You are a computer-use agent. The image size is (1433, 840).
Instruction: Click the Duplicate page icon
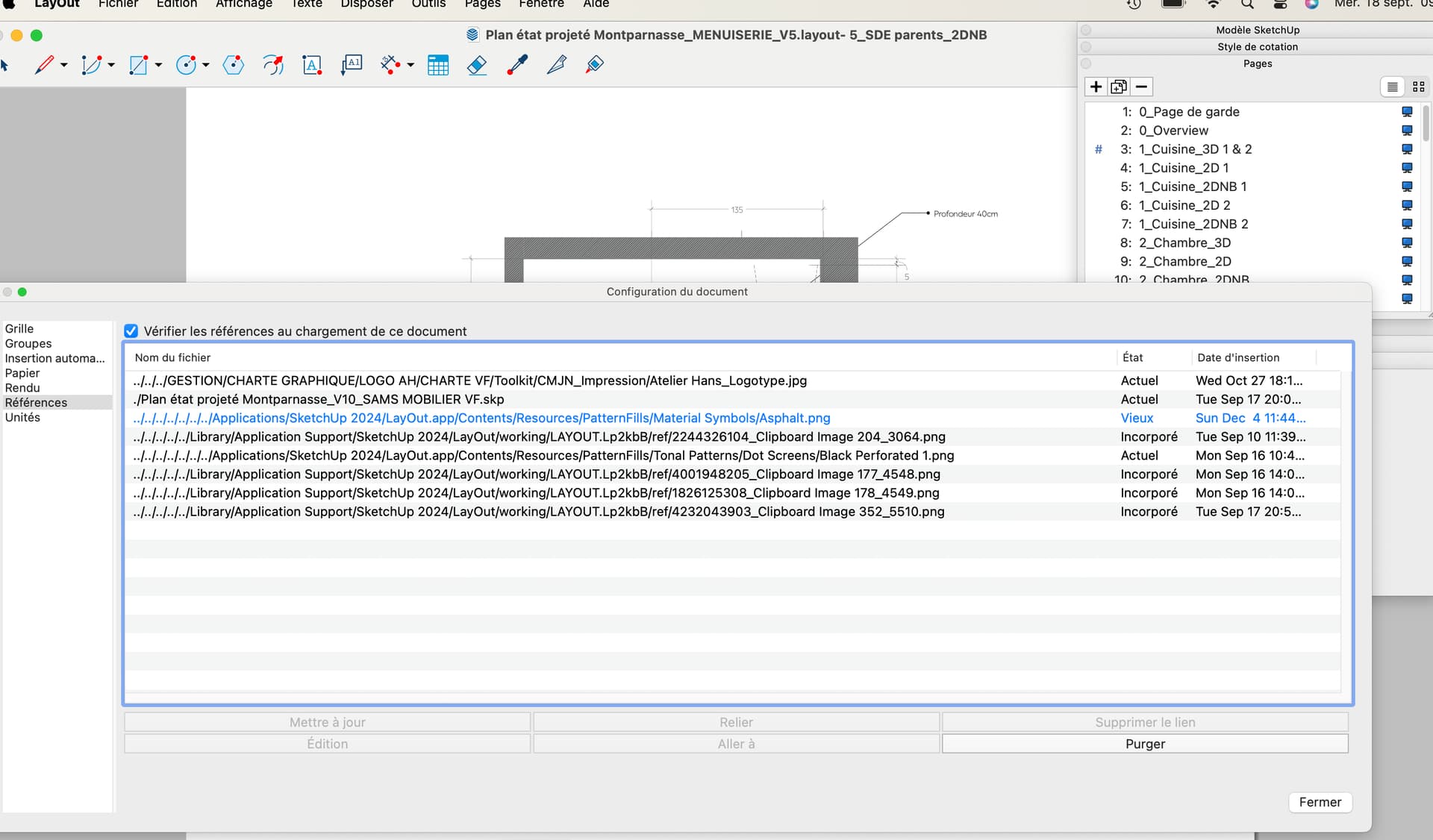click(1118, 87)
